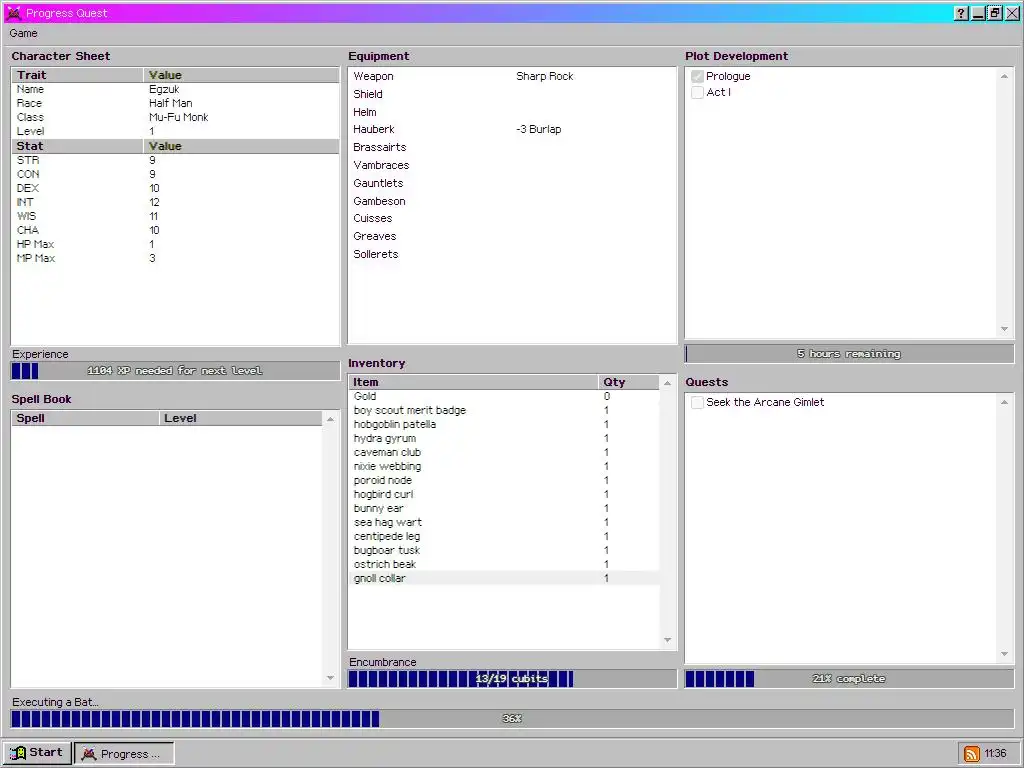Click the Experience progress bar
Viewport: 1024px width, 768px height.
point(175,371)
